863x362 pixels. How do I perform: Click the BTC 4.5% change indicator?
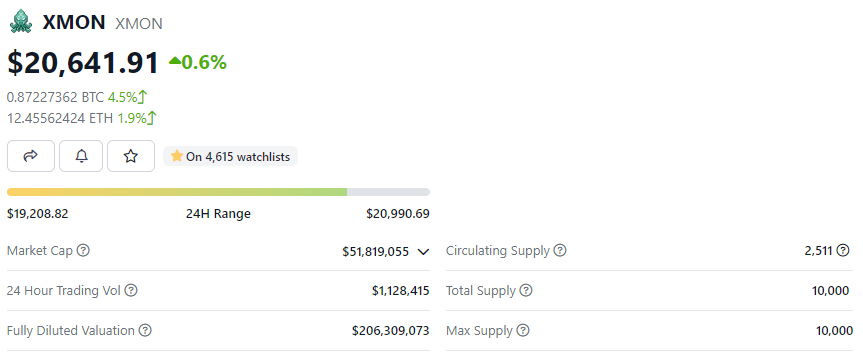pyautogui.click(x=128, y=97)
